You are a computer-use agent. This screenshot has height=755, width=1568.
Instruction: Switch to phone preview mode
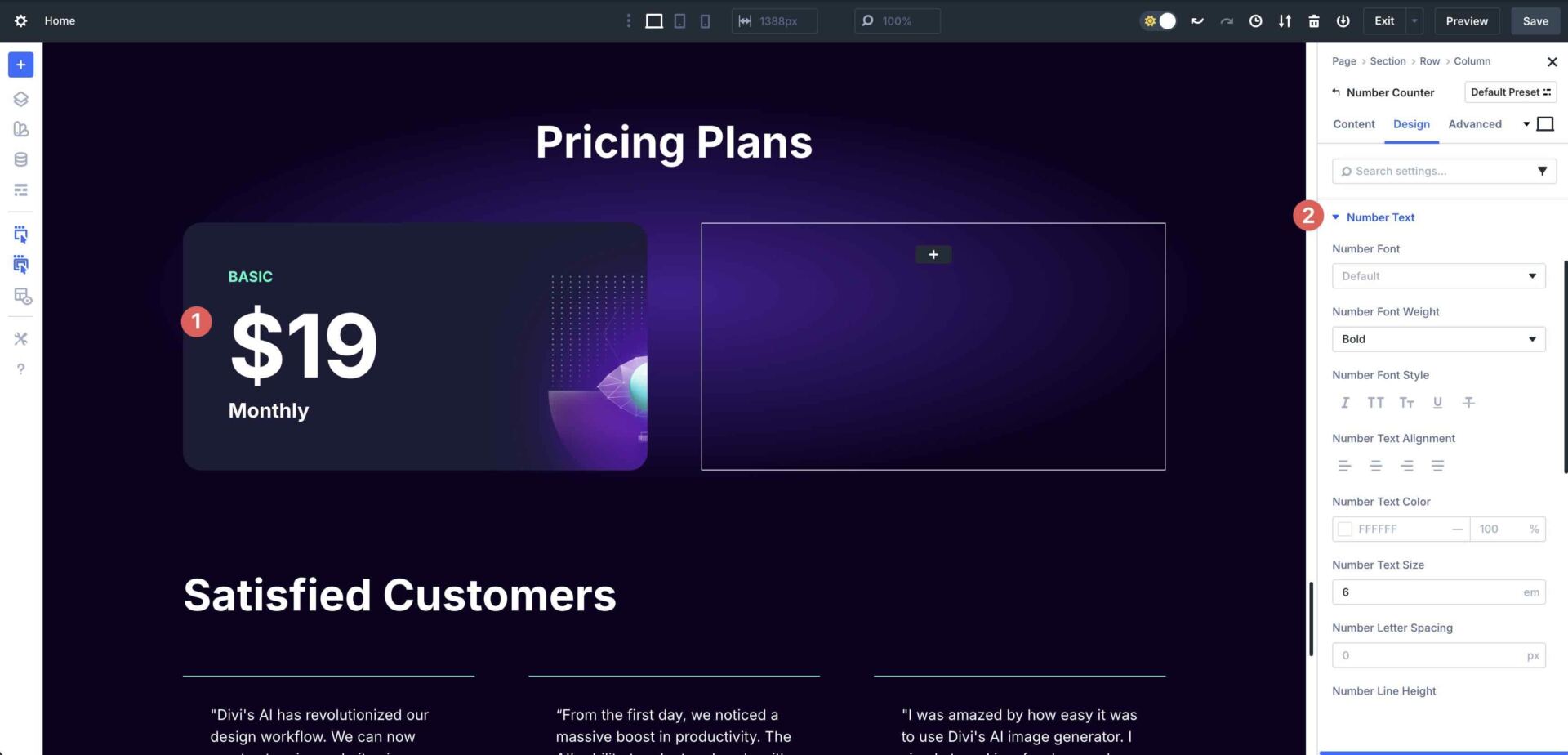point(705,20)
